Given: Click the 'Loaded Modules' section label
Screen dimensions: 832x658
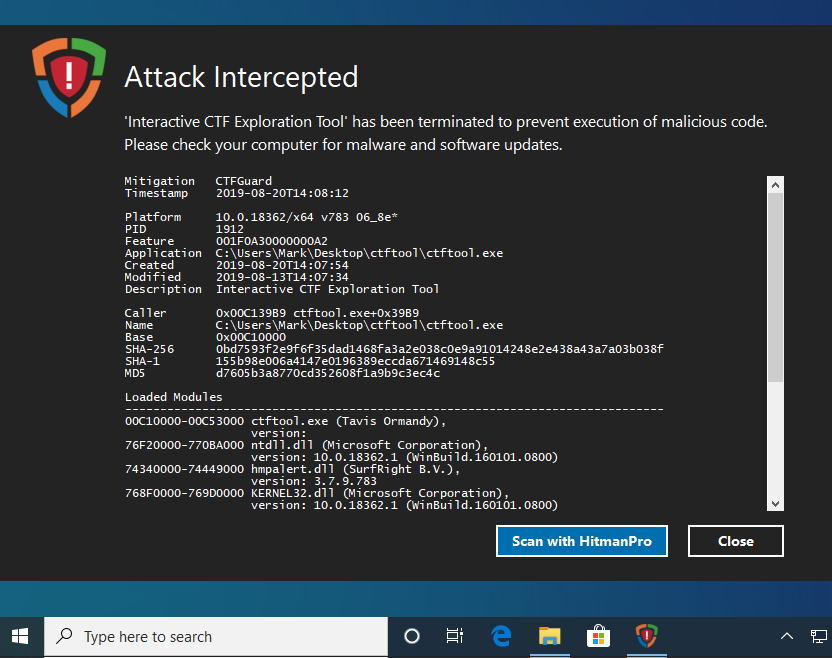Looking at the screenshot, I should 174,397.
